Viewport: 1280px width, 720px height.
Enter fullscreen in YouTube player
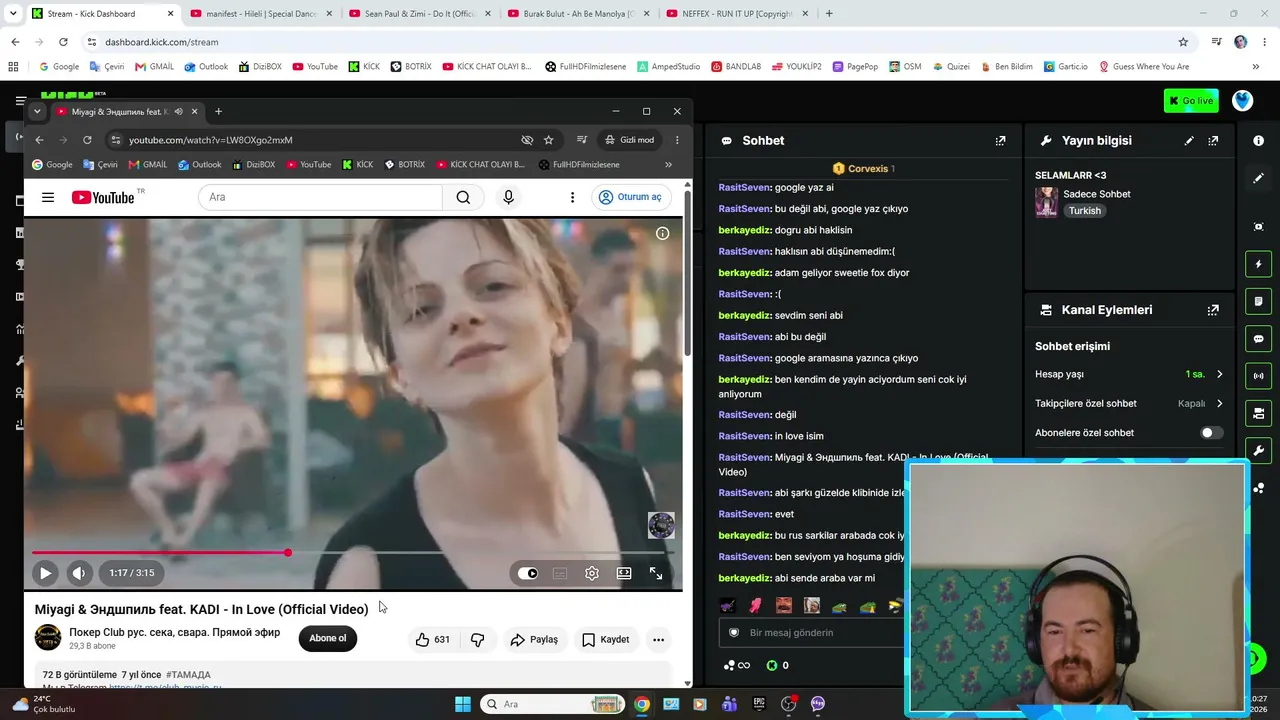click(656, 573)
